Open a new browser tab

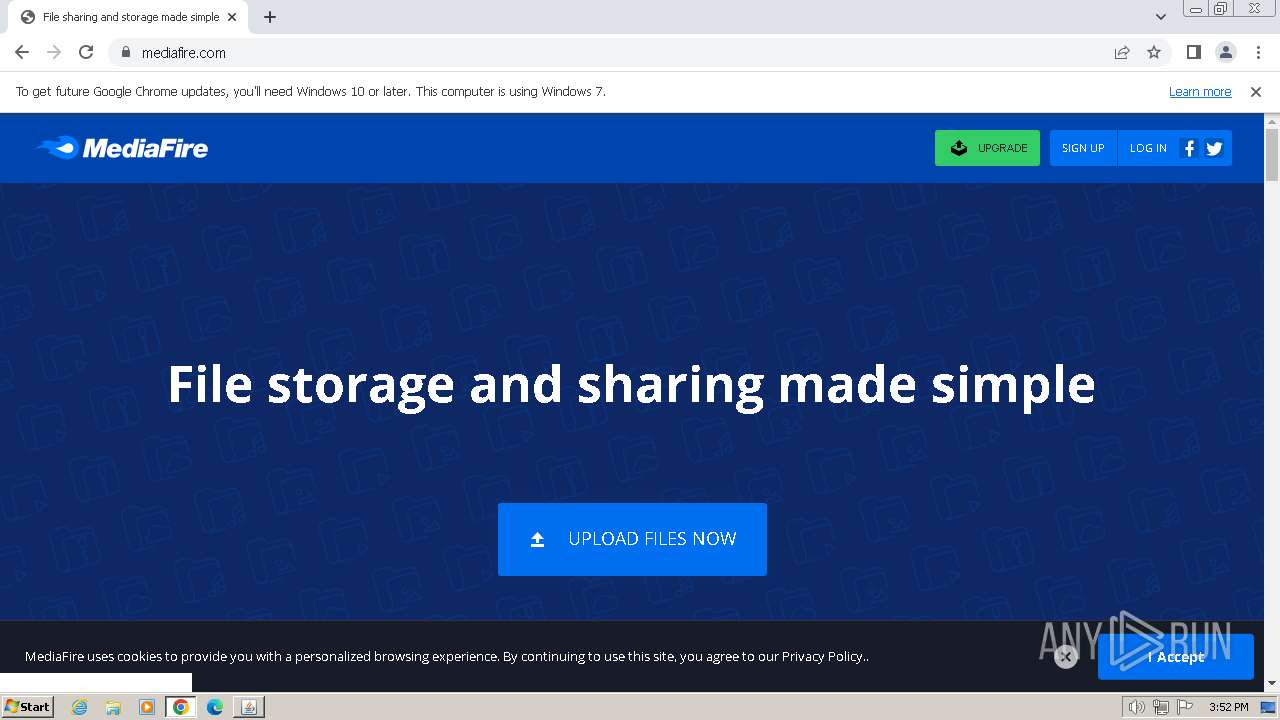(270, 17)
